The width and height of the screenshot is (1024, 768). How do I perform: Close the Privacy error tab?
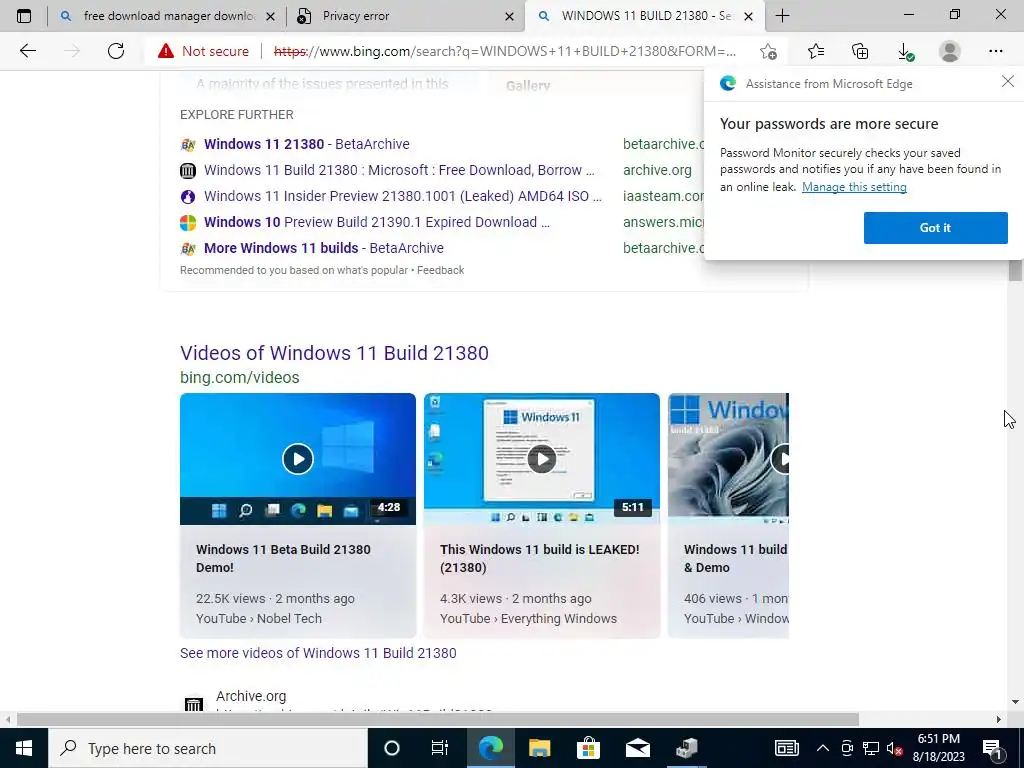pos(509,16)
